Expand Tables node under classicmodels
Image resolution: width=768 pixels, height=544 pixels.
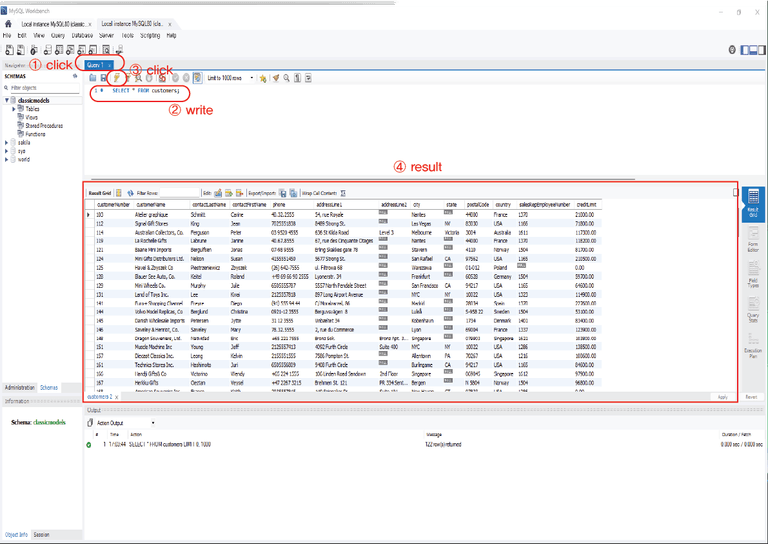tap(14, 109)
